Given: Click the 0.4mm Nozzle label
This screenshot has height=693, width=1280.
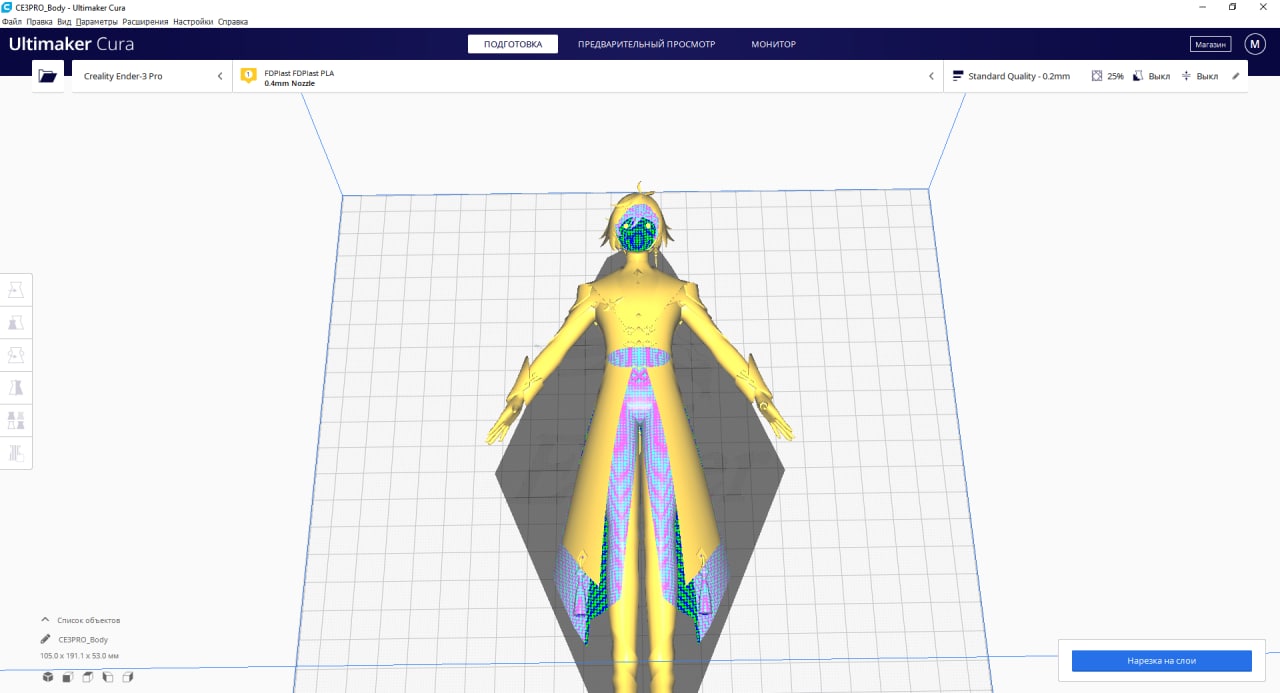Looking at the screenshot, I should click(289, 83).
